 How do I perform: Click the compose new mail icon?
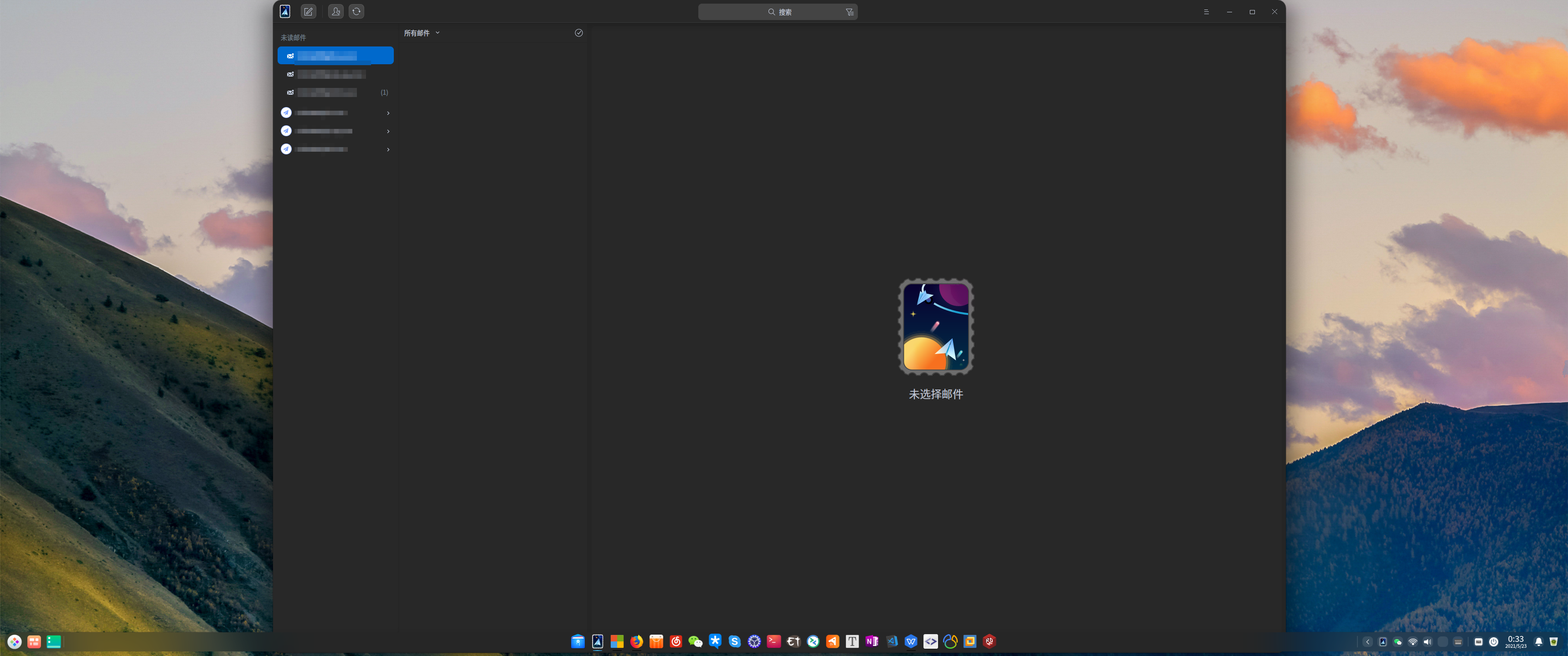coord(308,11)
